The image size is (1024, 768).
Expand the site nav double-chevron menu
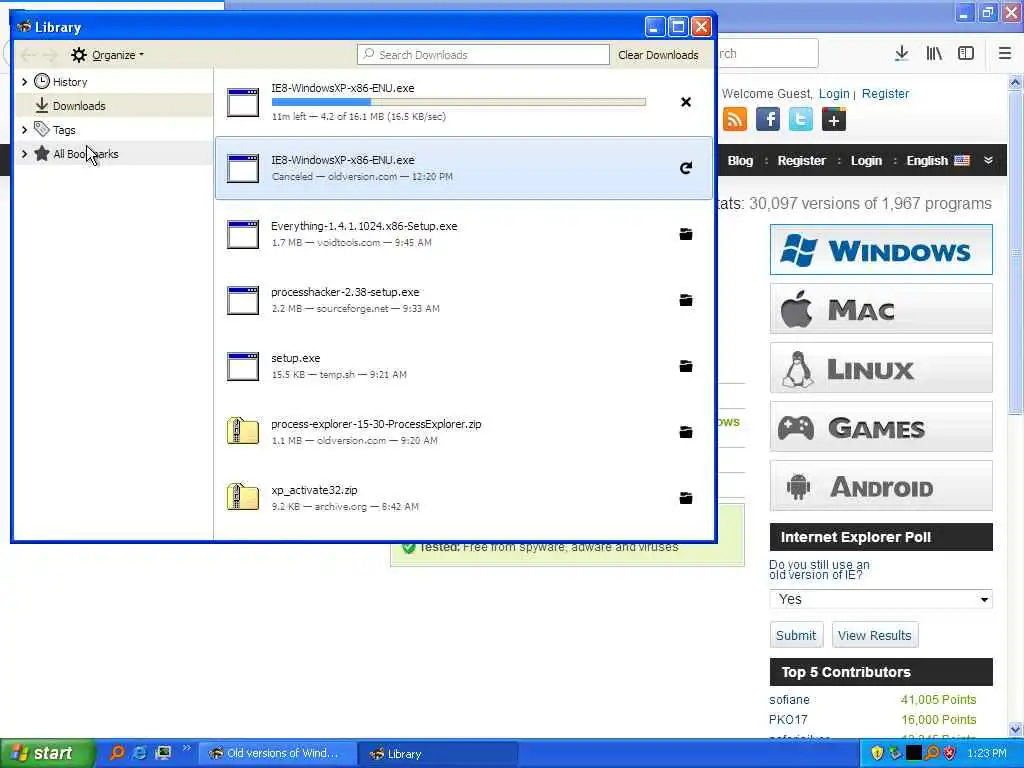988,161
